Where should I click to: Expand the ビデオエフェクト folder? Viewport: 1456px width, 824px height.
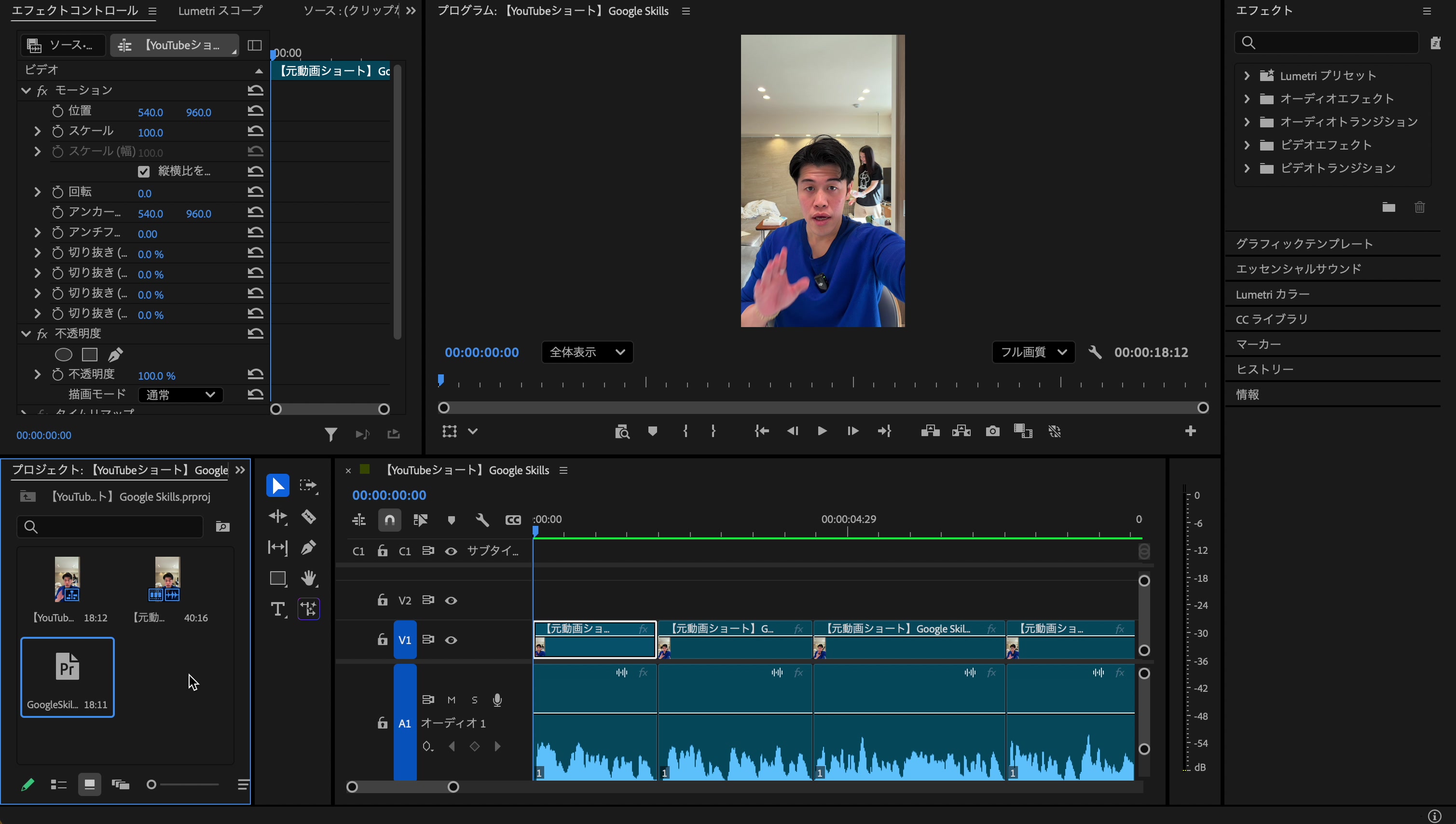[x=1247, y=145]
